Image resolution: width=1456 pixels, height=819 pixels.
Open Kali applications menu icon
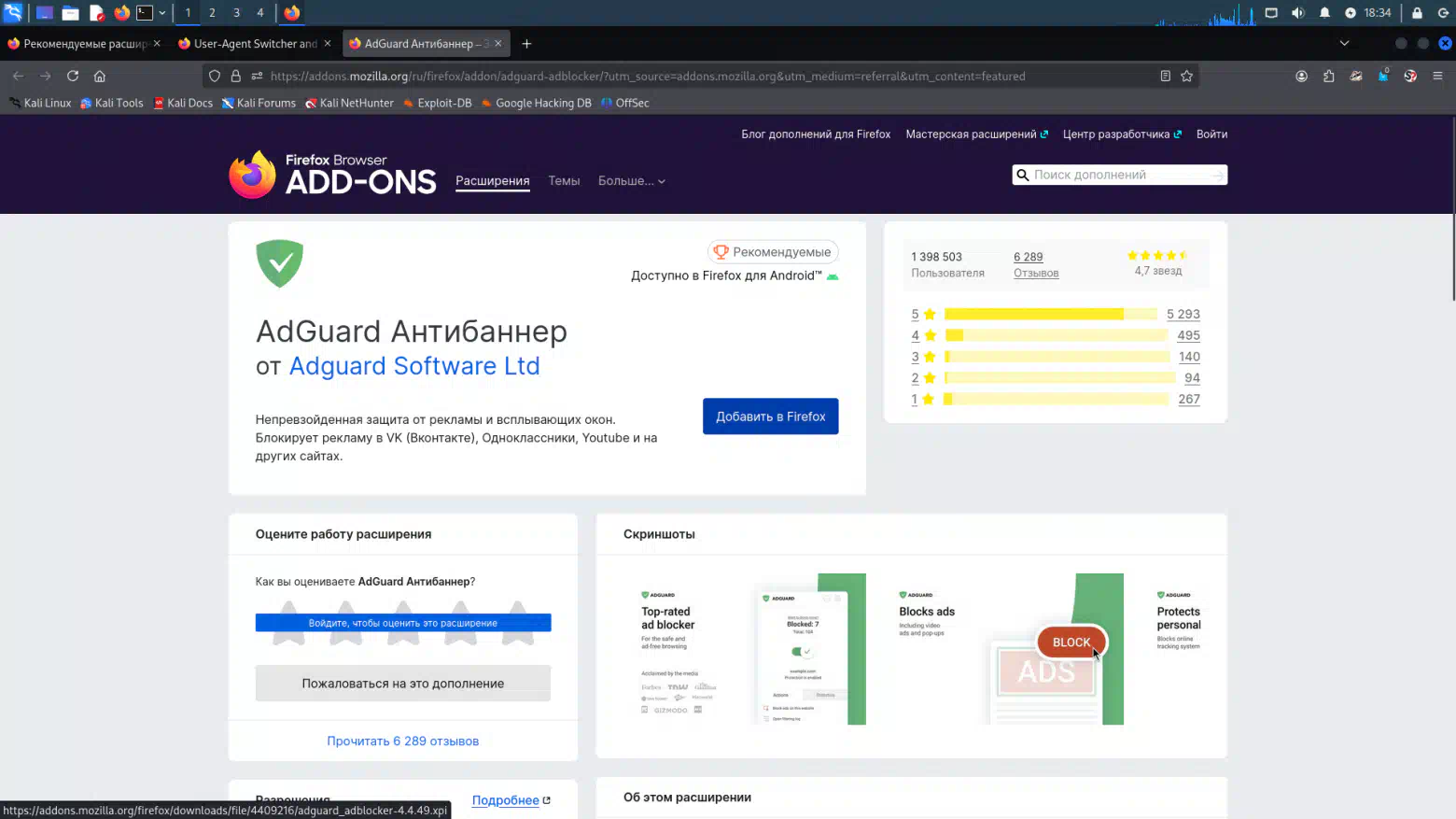point(13,12)
